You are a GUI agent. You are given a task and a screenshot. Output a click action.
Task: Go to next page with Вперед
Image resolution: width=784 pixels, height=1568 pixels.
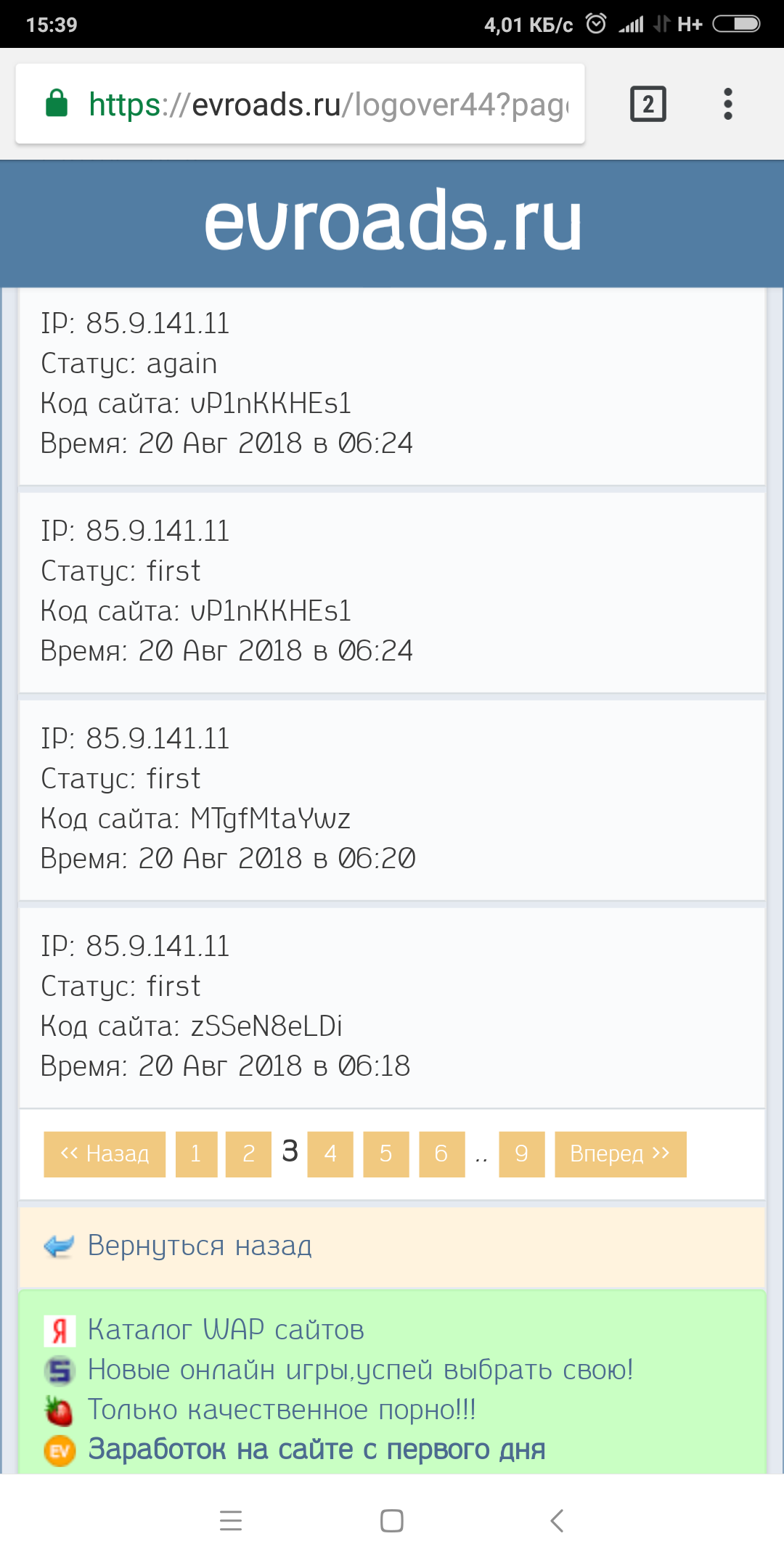coord(620,1154)
